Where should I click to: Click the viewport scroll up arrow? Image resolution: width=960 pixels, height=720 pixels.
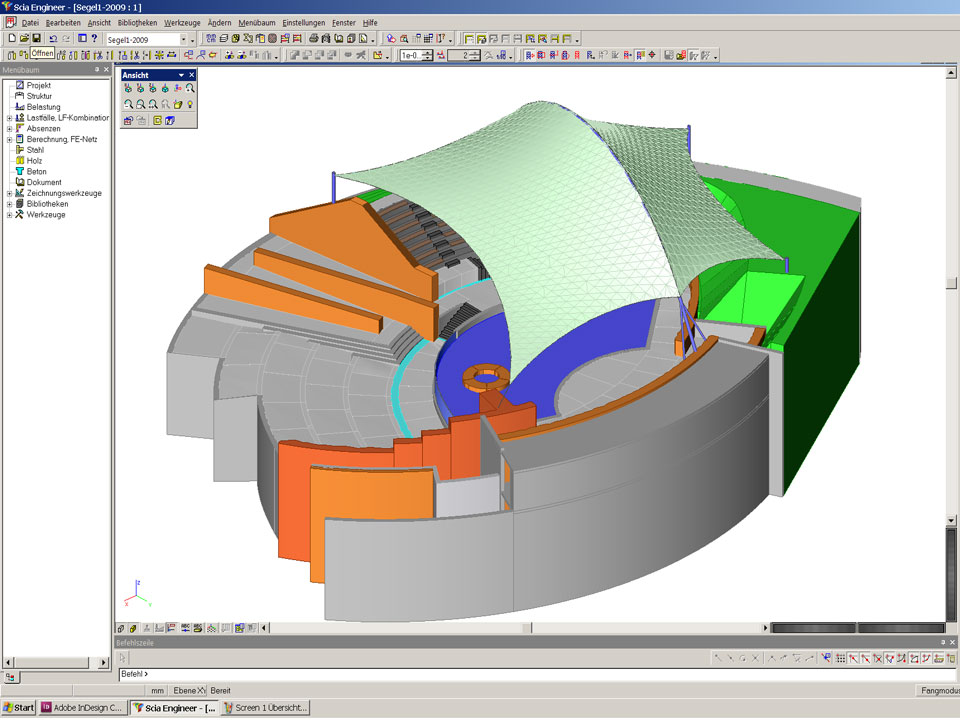coord(952,73)
